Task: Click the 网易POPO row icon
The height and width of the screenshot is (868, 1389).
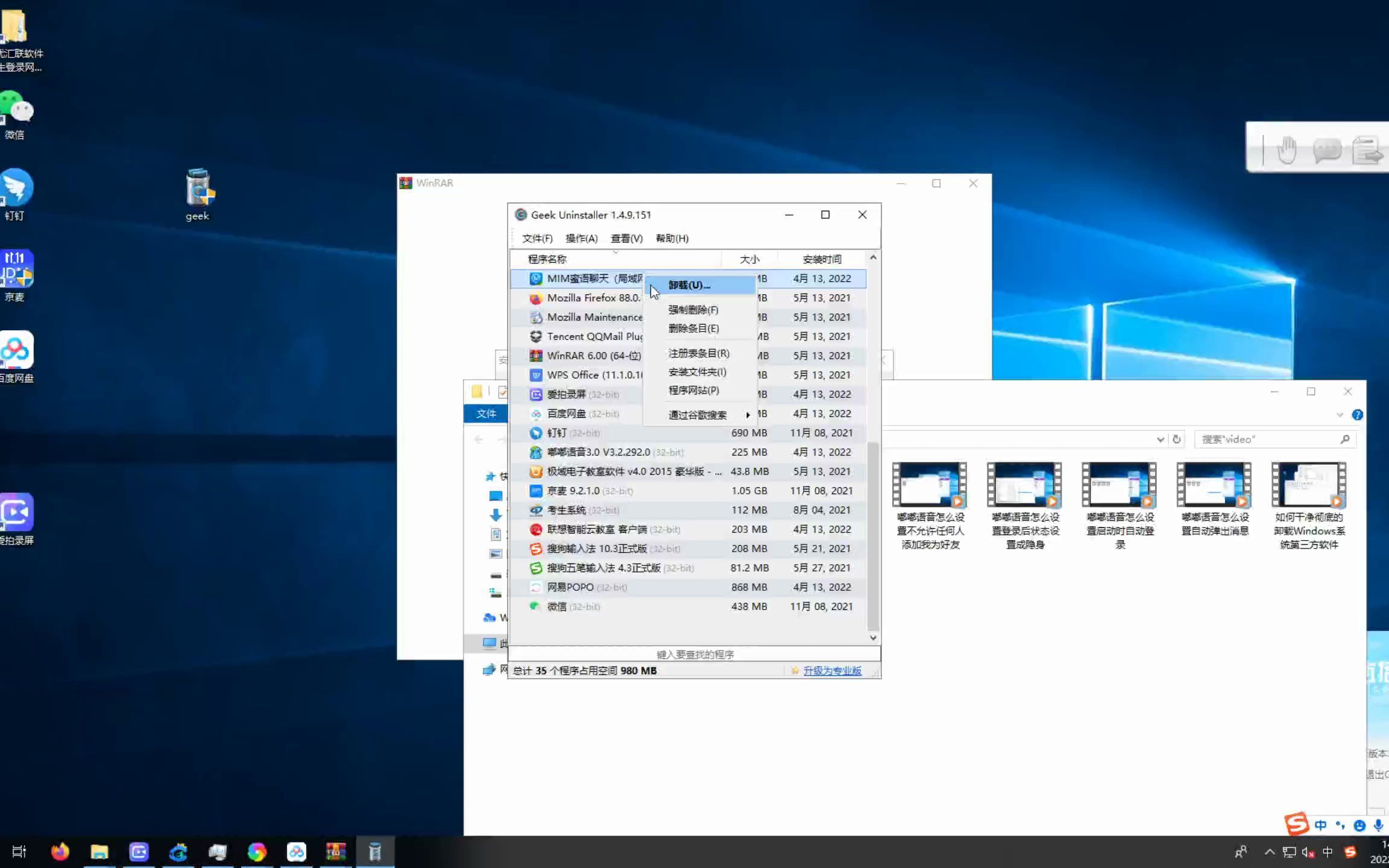Action: (x=535, y=588)
